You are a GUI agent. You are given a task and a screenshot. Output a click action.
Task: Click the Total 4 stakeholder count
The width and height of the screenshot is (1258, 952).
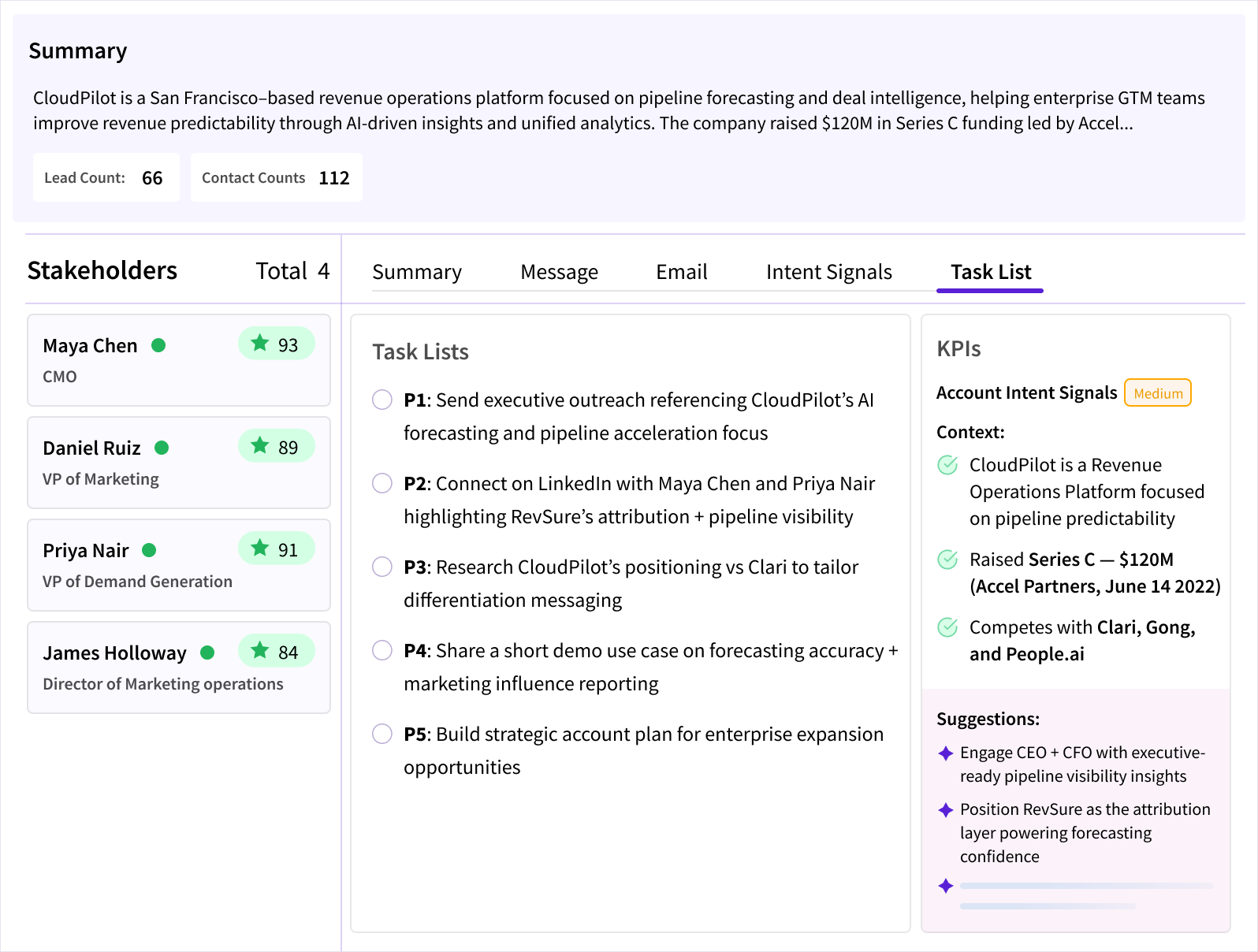[x=292, y=271]
